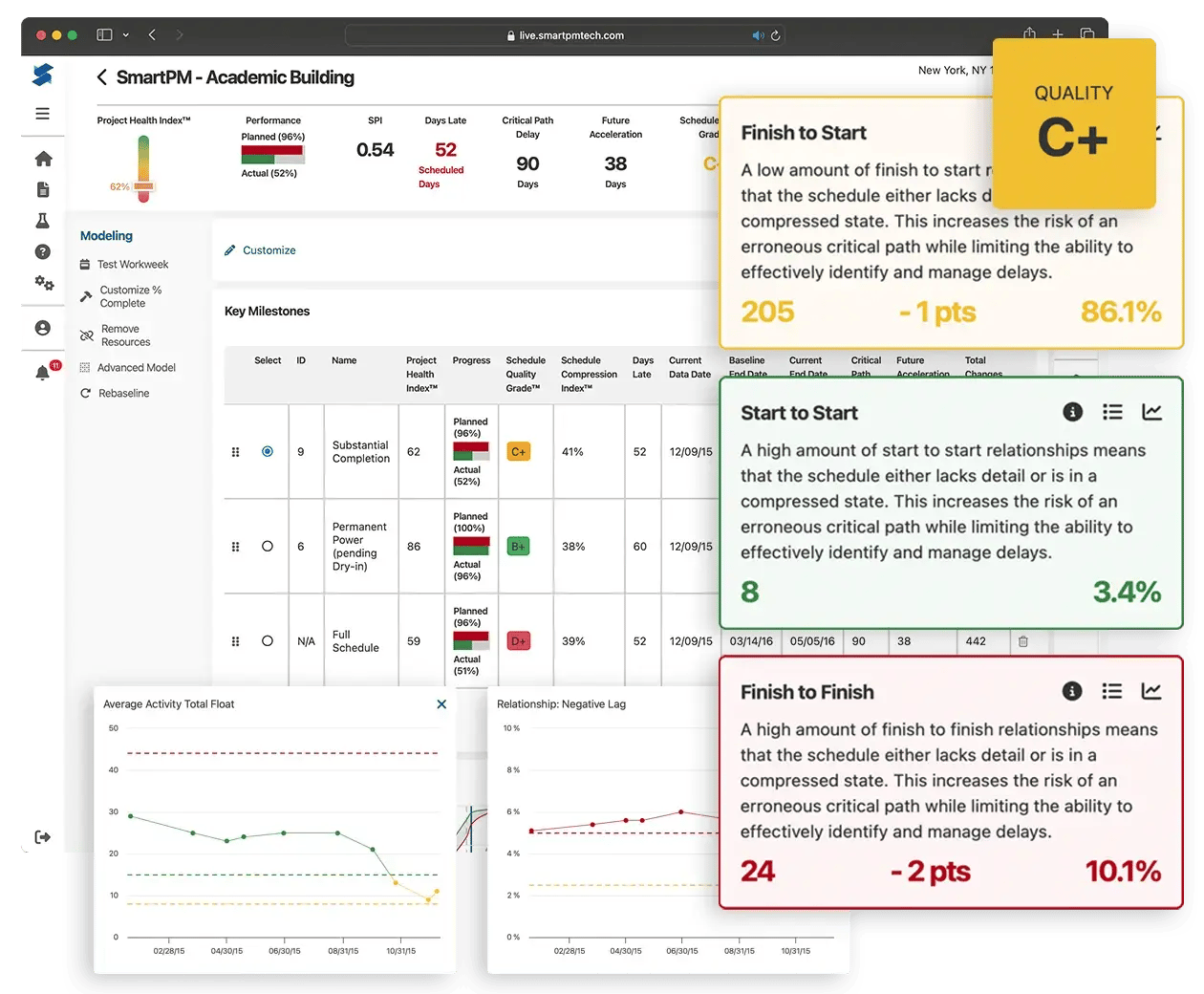Screen dimensions: 1204x994
Task: Select the Full Schedule radio button
Action: [268, 640]
